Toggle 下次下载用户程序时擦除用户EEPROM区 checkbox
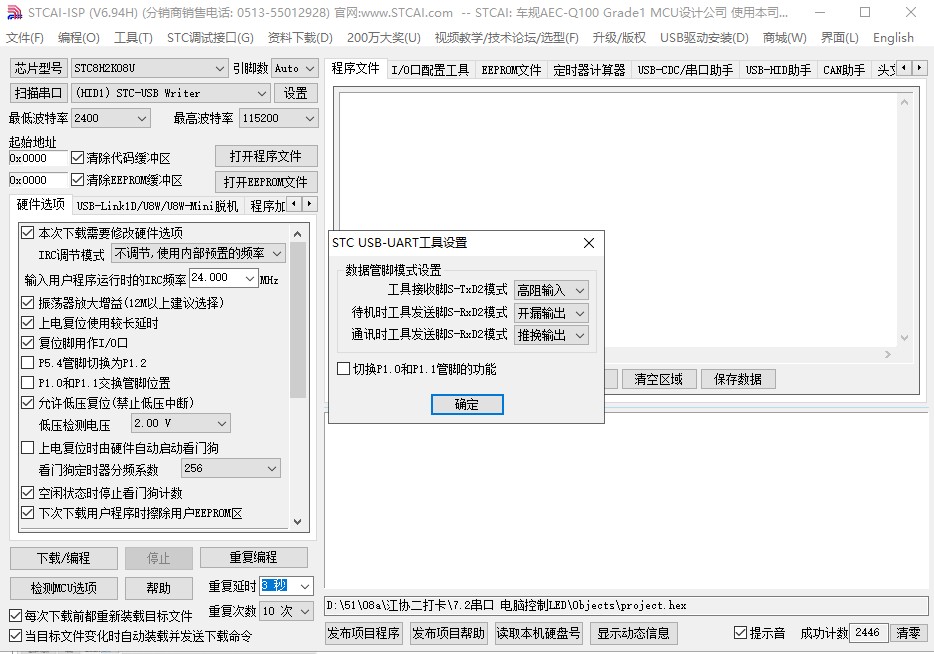The height and width of the screenshot is (654, 934). tap(27, 512)
